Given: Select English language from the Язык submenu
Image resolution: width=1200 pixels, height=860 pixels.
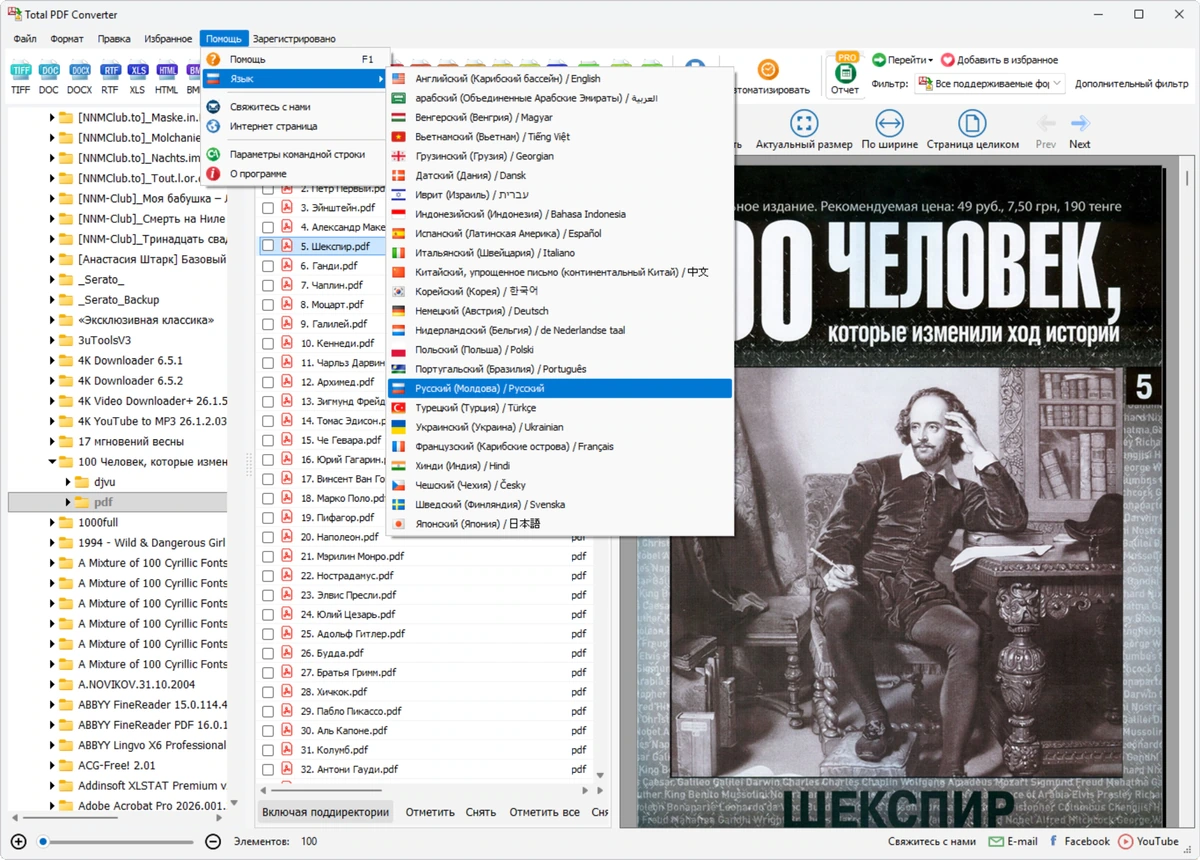Looking at the screenshot, I should tap(561, 79).
